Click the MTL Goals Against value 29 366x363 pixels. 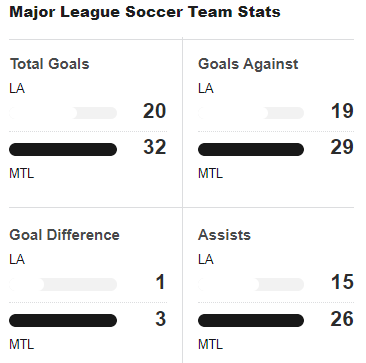coord(342,147)
